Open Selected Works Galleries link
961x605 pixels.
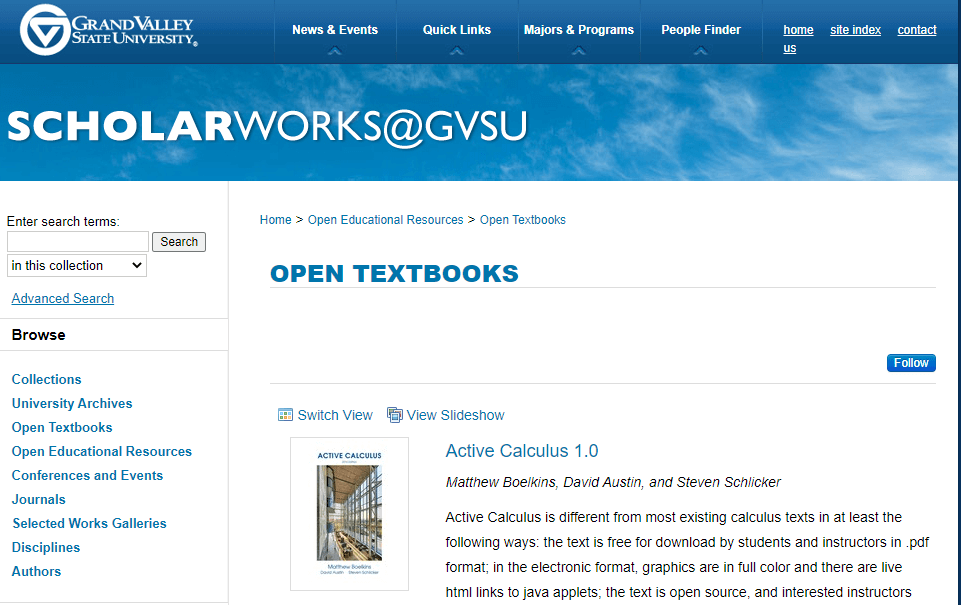click(x=89, y=523)
